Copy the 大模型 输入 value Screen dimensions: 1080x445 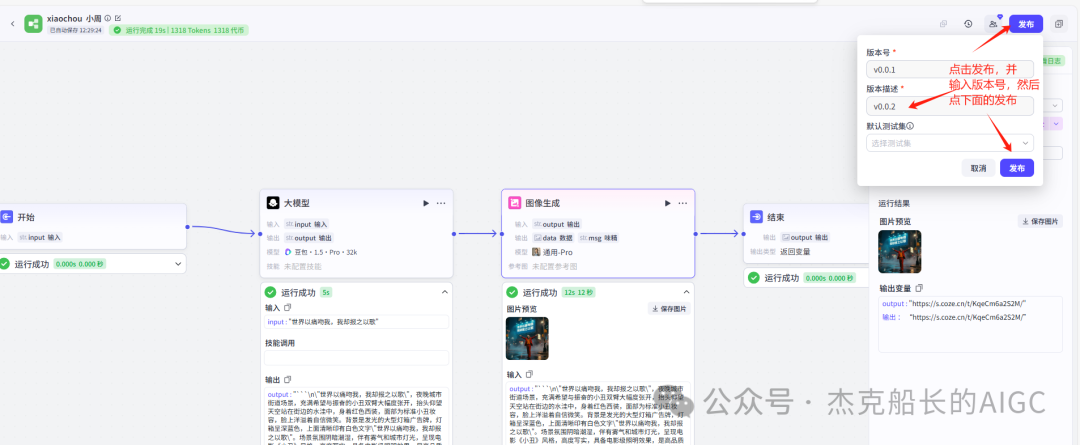click(x=288, y=307)
